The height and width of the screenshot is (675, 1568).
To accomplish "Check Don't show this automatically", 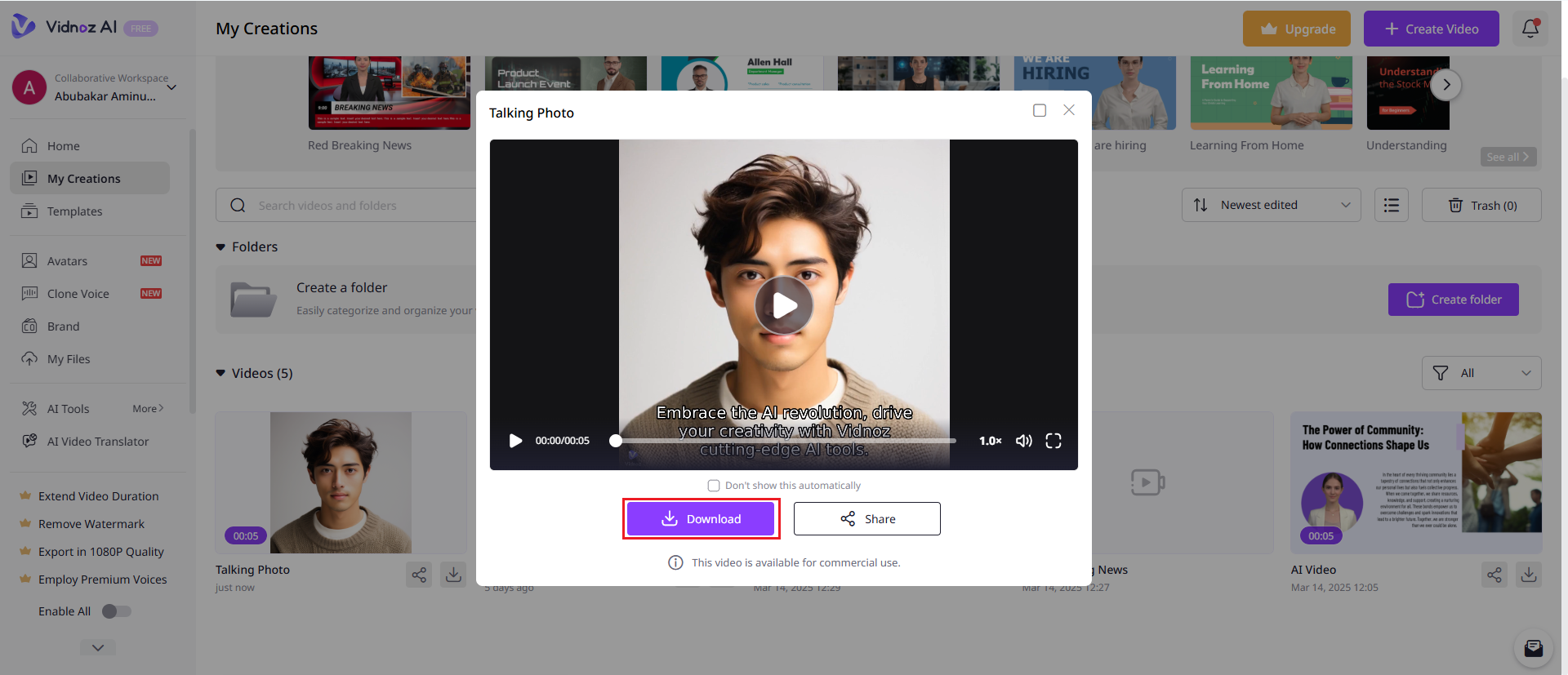I will tap(714, 486).
